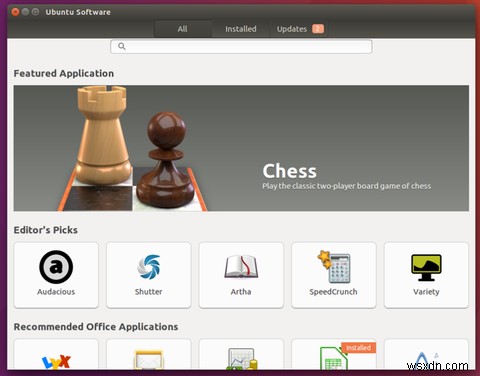Click the Installed ribbon on spreadsheet app
The image size is (480, 376).
pos(358,348)
